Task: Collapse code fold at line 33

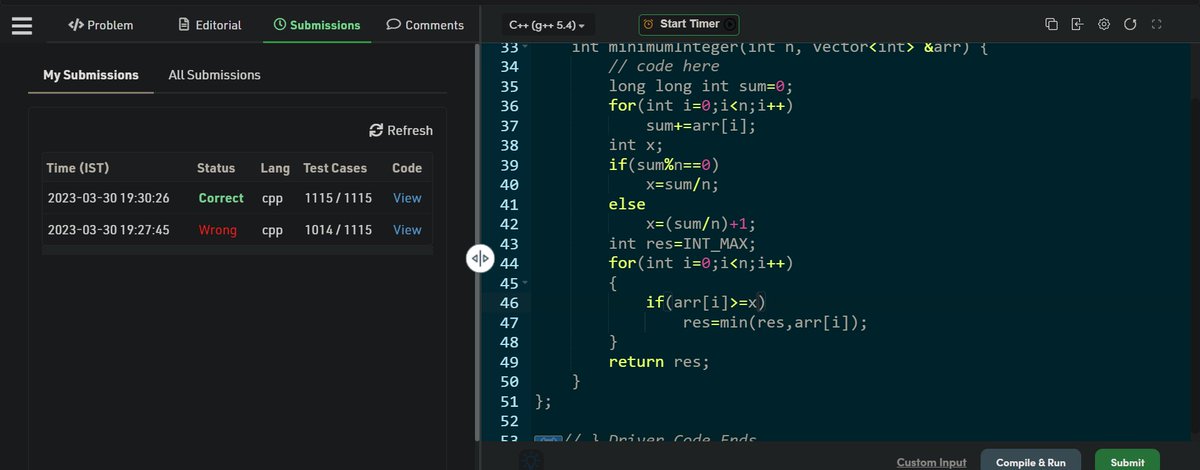Action: click(524, 46)
